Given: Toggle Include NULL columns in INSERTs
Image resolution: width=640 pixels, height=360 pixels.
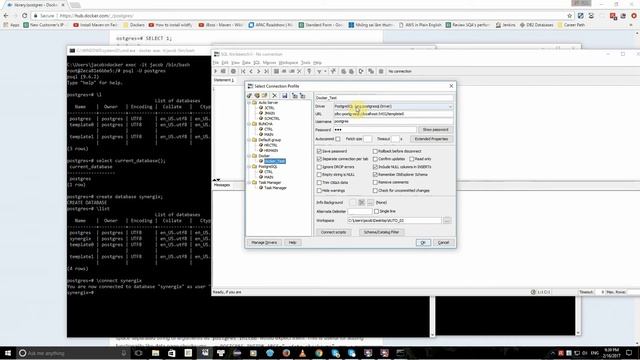Looking at the screenshot, I should click(x=375, y=167).
